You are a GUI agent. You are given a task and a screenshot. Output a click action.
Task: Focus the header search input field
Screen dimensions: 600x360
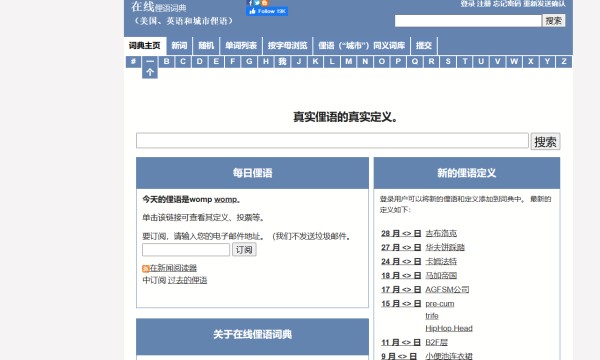click(468, 21)
